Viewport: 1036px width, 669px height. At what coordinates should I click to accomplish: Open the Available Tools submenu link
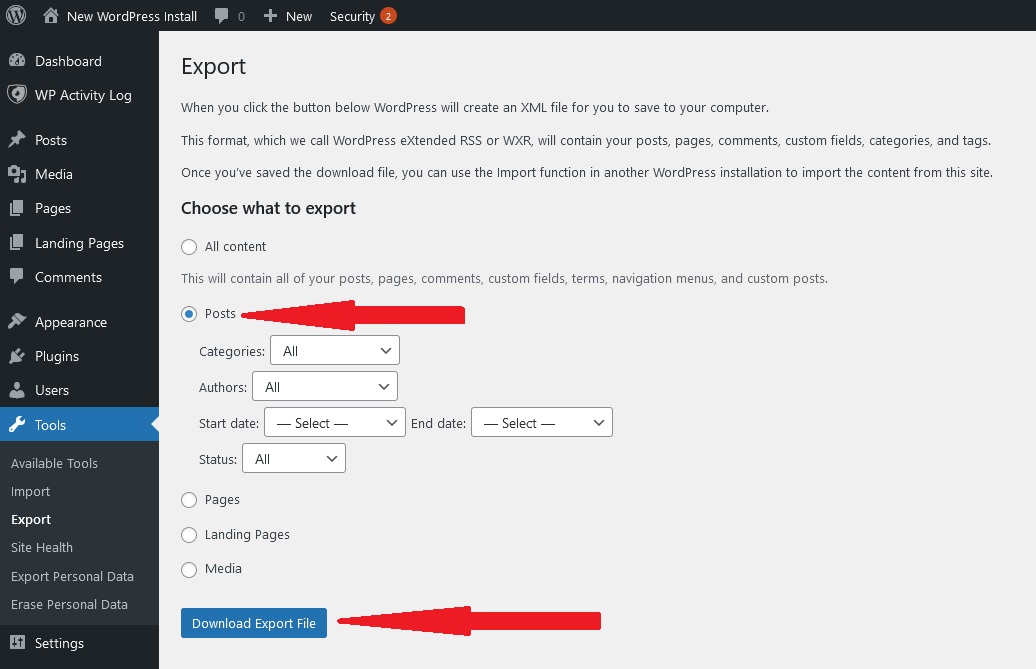pyautogui.click(x=54, y=463)
